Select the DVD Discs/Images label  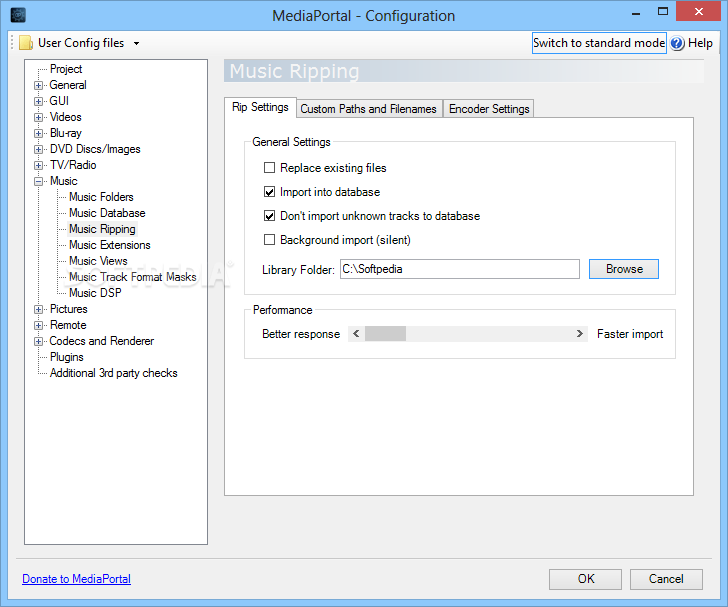pyautogui.click(x=95, y=149)
